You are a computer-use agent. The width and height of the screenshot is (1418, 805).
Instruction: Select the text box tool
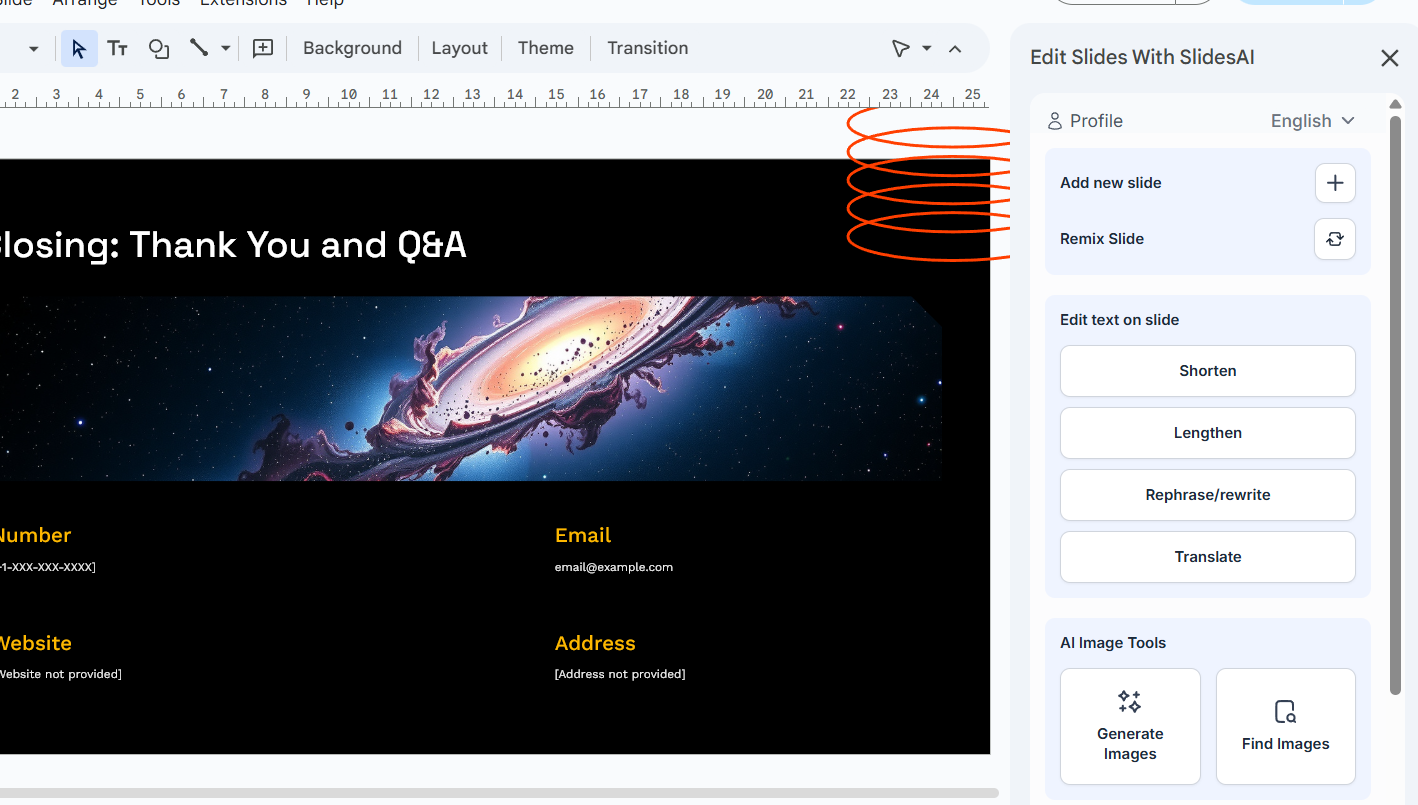tap(117, 48)
